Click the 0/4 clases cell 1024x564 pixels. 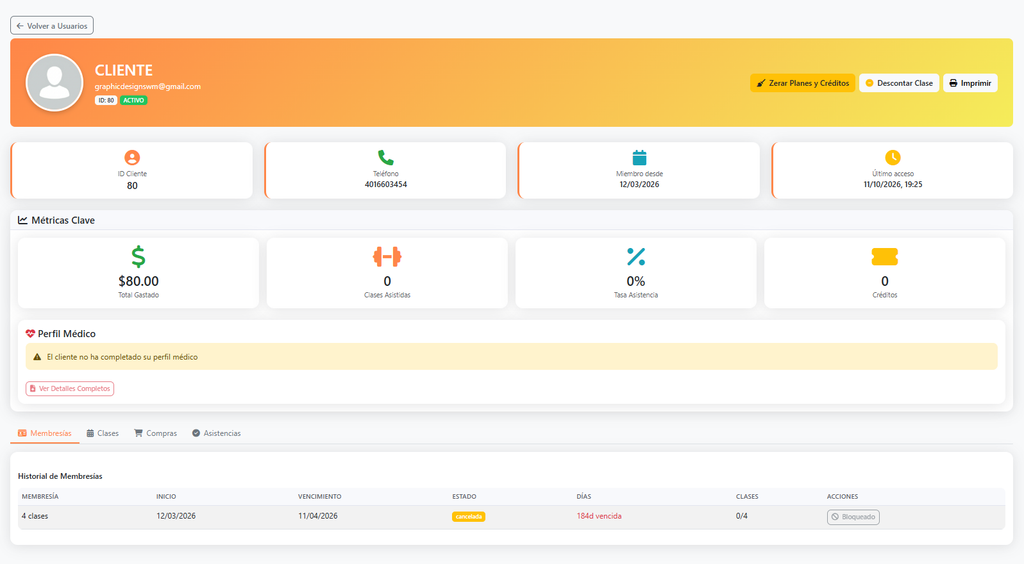click(742, 516)
